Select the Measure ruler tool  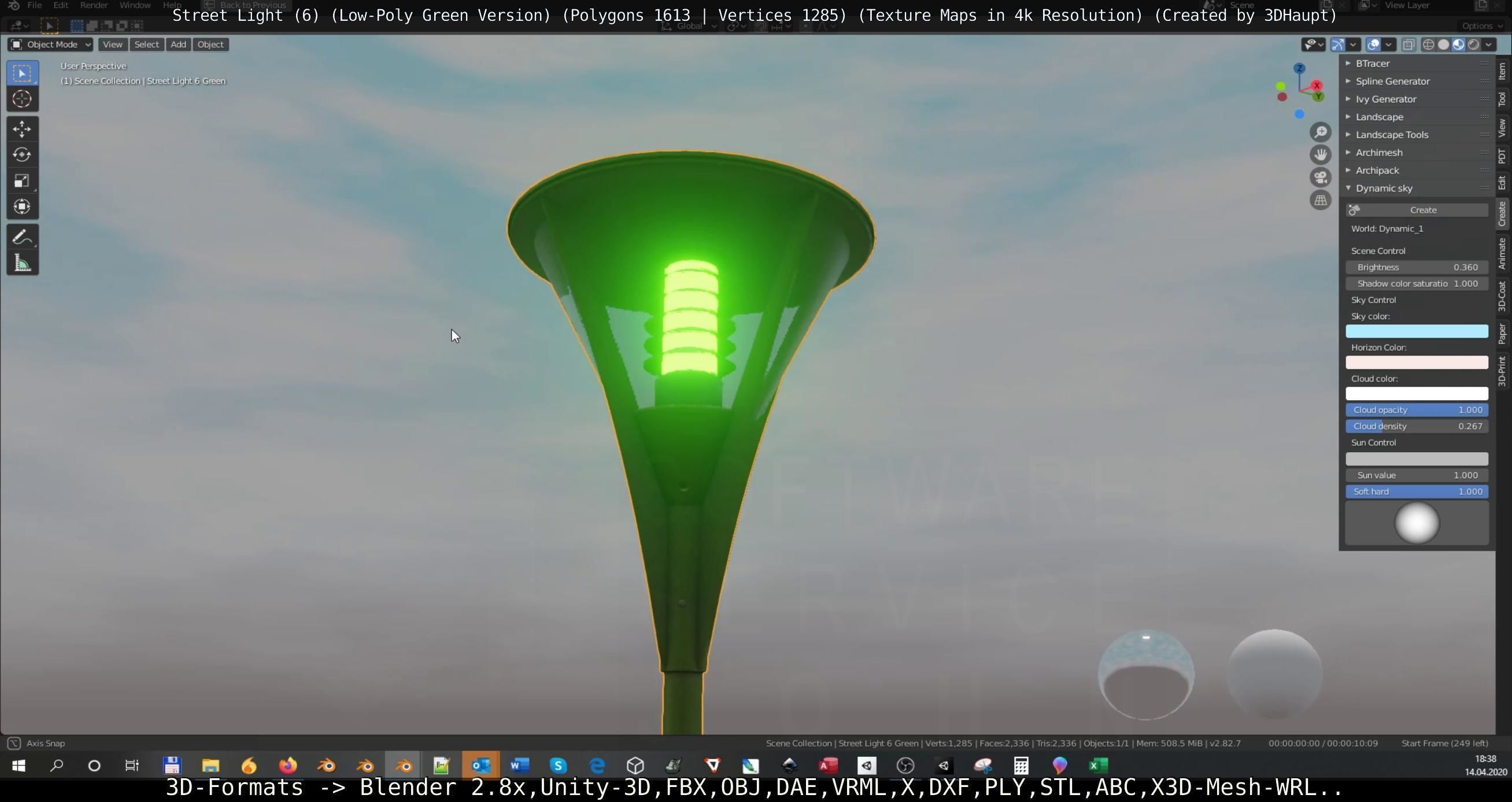point(23,264)
